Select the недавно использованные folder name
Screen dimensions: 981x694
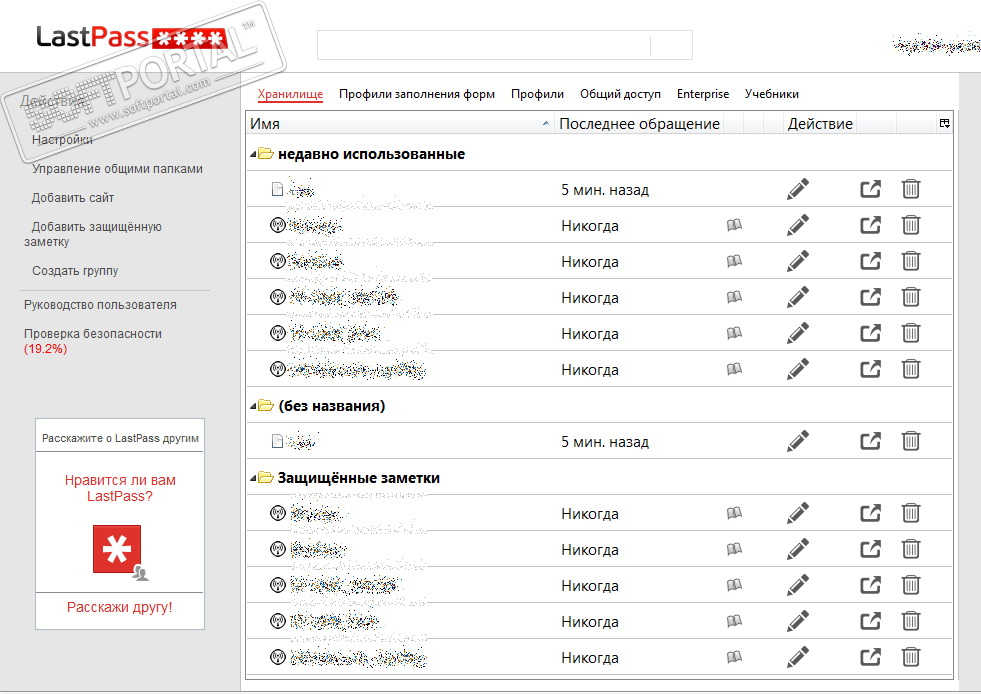372,154
